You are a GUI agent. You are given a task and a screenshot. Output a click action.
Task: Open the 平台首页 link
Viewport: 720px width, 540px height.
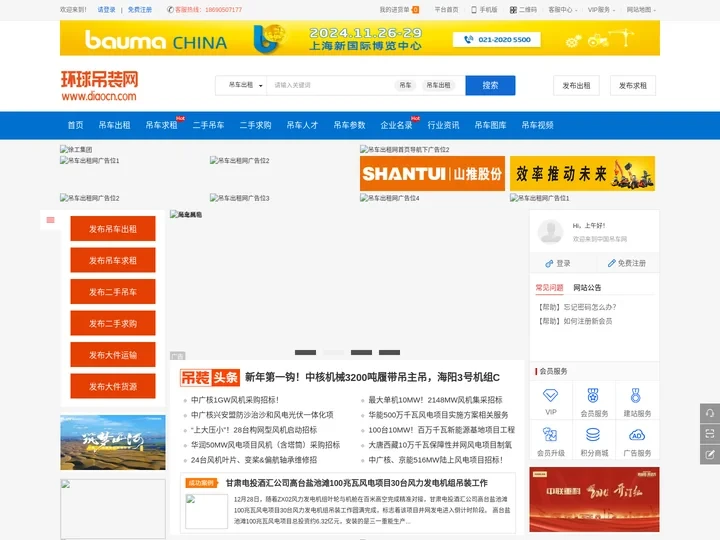point(446,10)
